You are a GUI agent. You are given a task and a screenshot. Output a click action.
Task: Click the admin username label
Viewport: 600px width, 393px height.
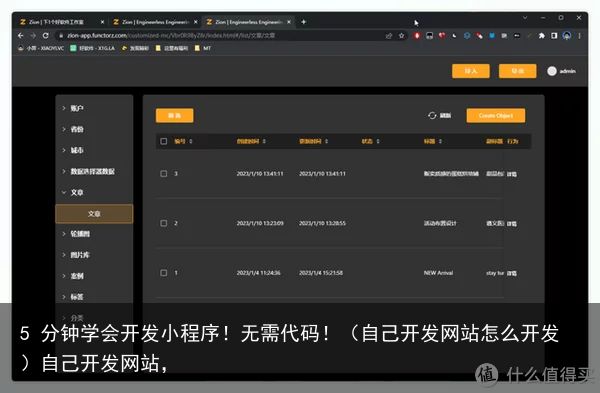point(567,71)
